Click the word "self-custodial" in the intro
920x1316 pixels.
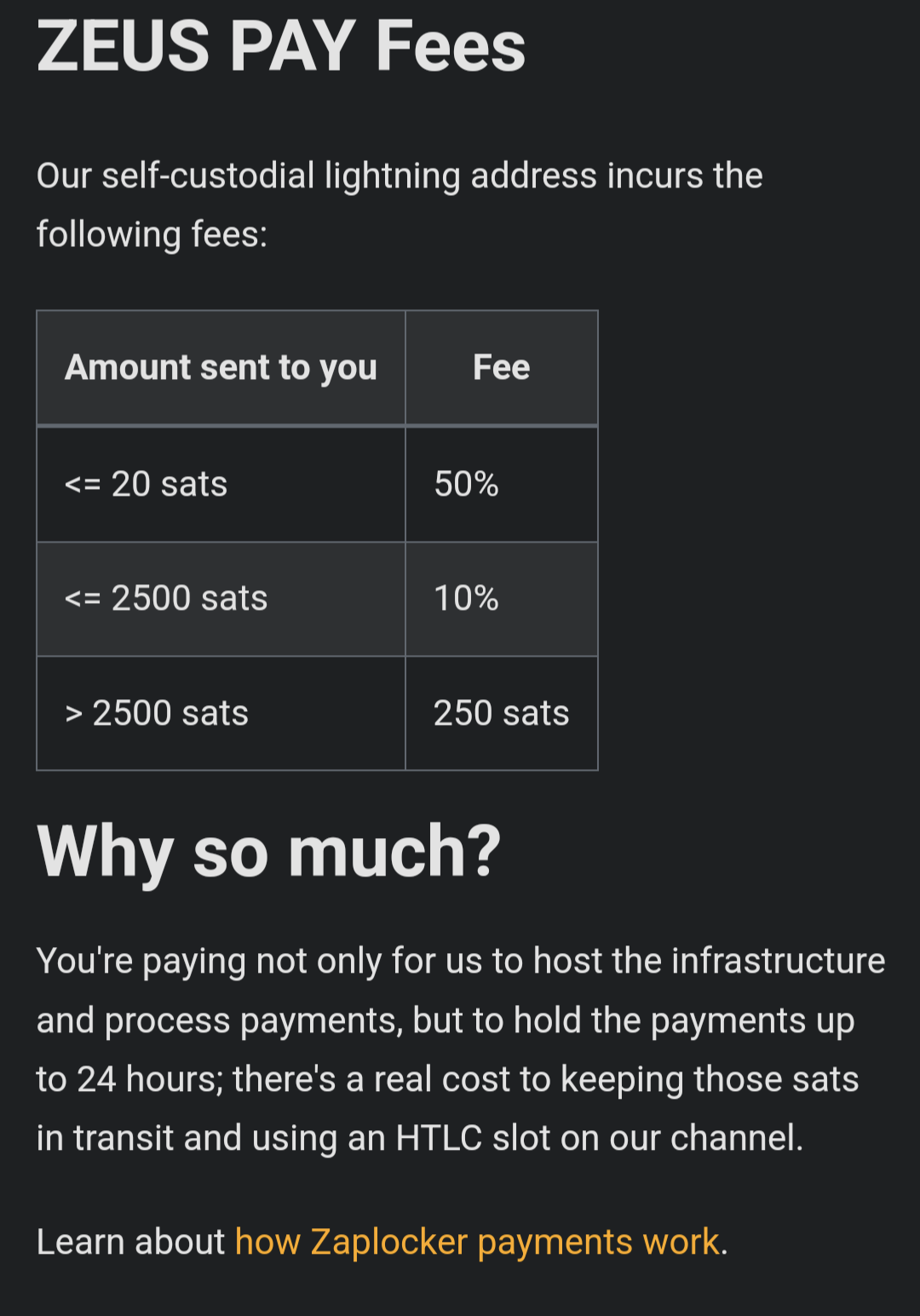tap(208, 175)
